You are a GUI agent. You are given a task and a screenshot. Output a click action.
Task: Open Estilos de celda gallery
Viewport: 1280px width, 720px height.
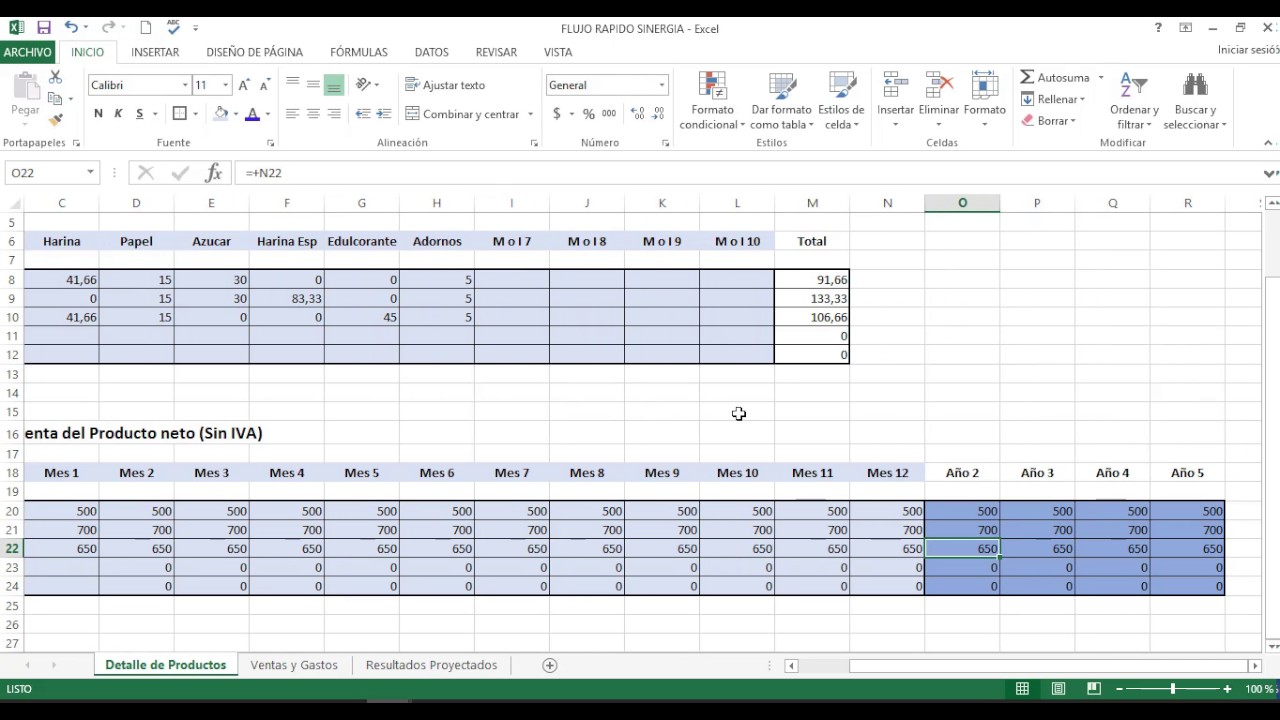841,101
